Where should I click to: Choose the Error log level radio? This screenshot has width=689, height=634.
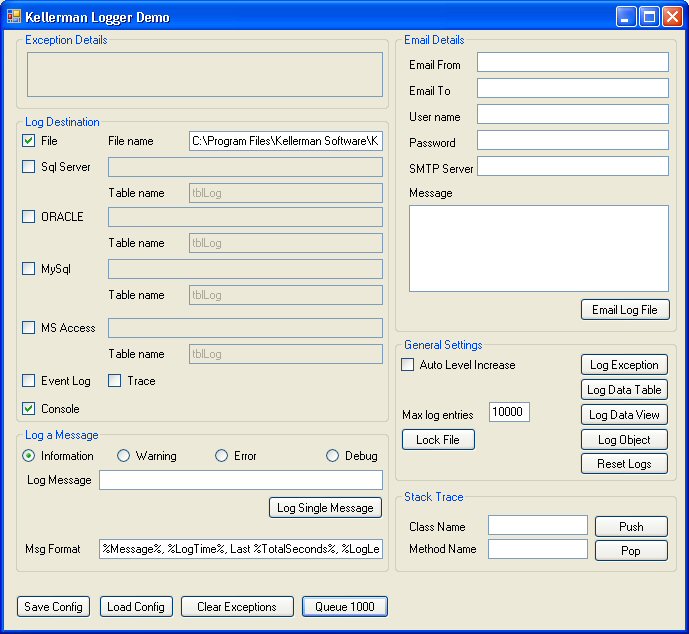[221, 456]
